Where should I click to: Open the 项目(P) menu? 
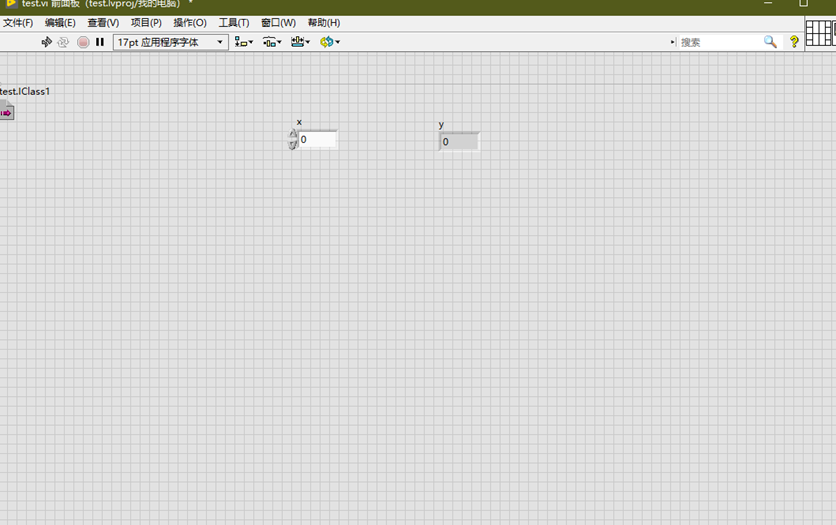(x=146, y=22)
